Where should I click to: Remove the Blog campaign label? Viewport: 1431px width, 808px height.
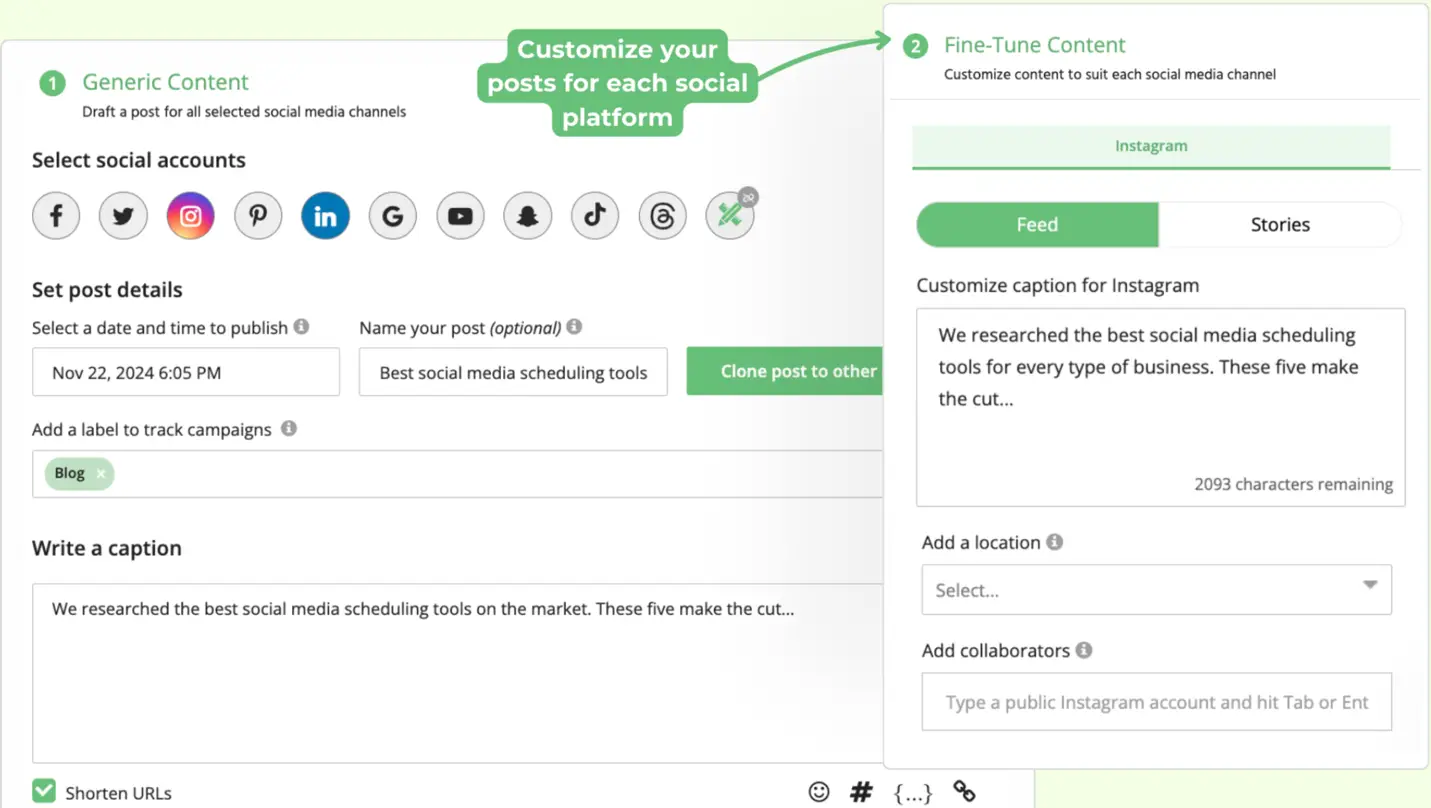coord(99,473)
